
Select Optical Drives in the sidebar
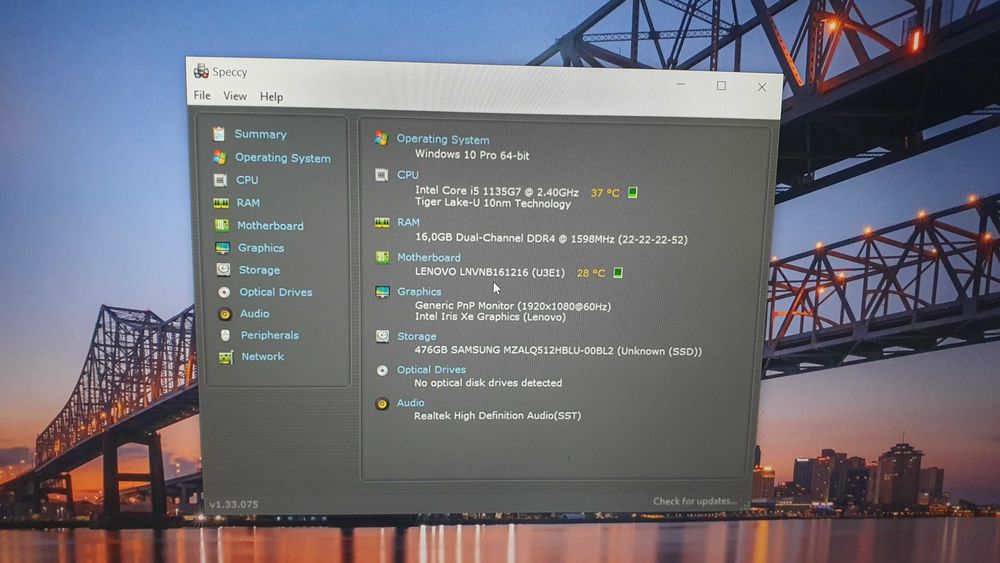coord(276,292)
